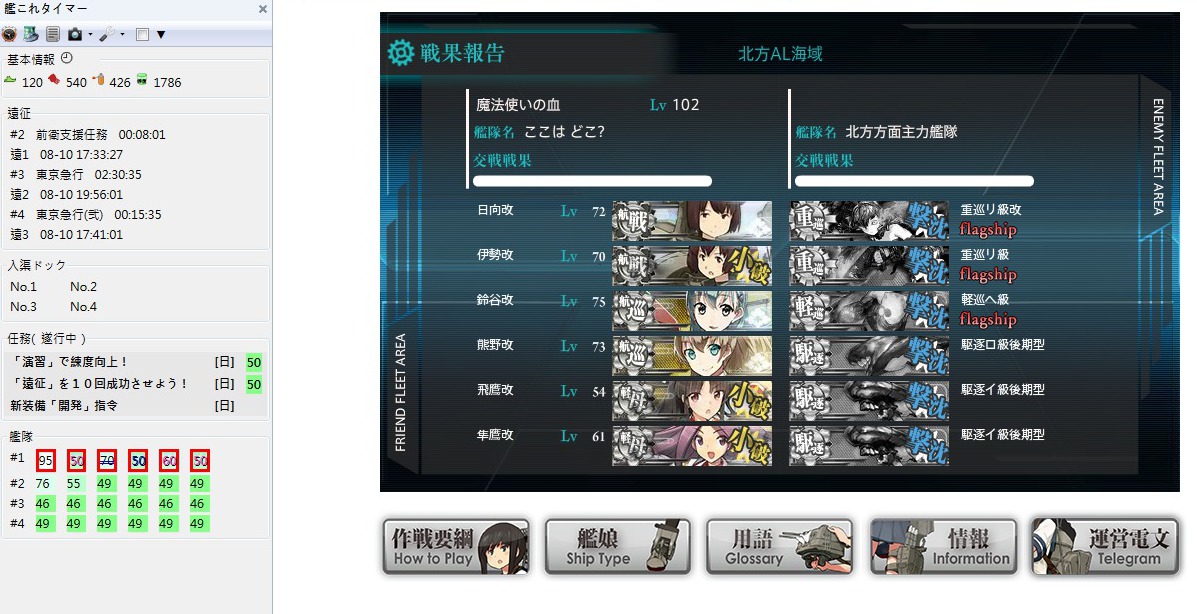Open the gray document list icon
The height and width of the screenshot is (614, 1197).
[x=53, y=34]
